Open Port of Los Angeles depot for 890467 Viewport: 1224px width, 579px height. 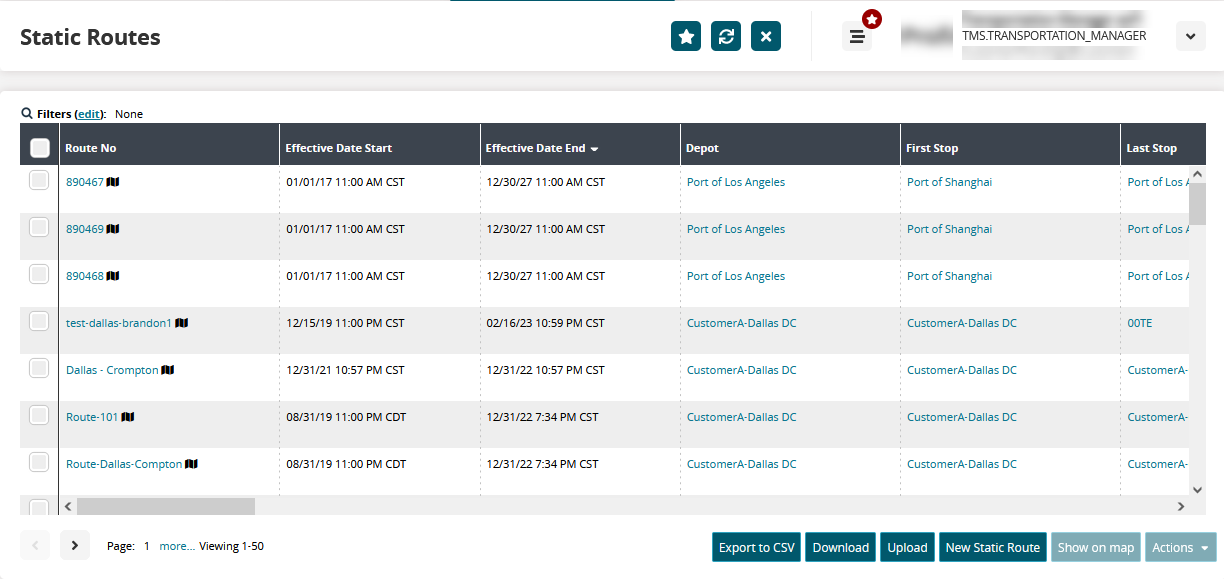click(736, 182)
